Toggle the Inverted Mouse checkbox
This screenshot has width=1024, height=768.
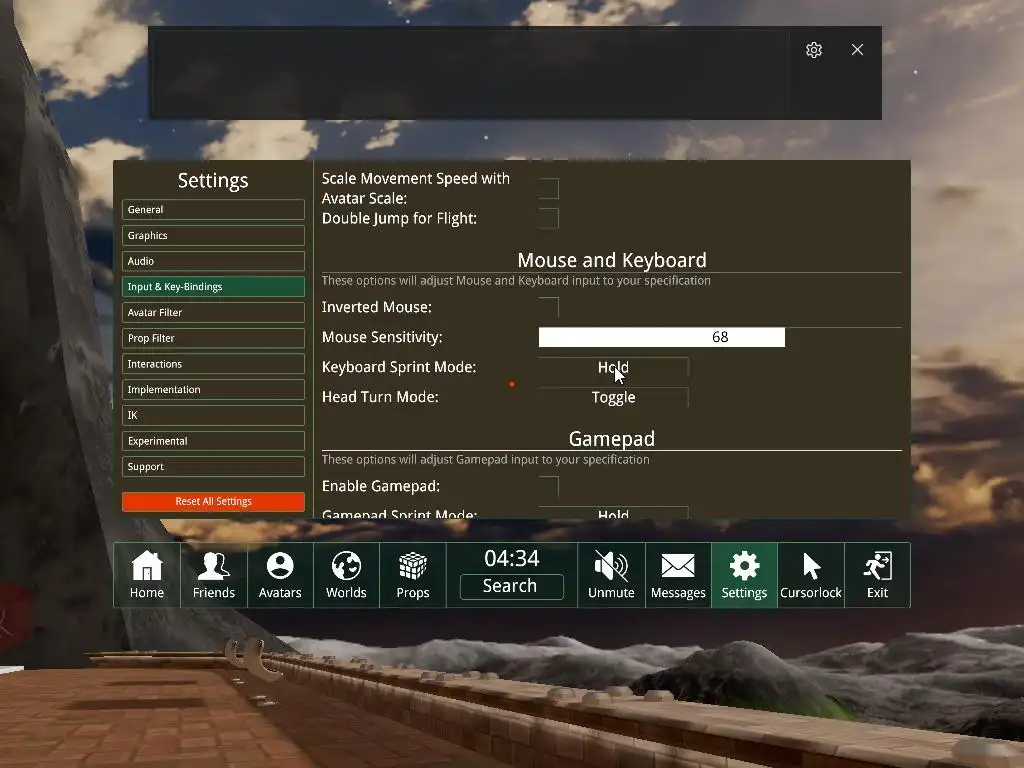549,307
